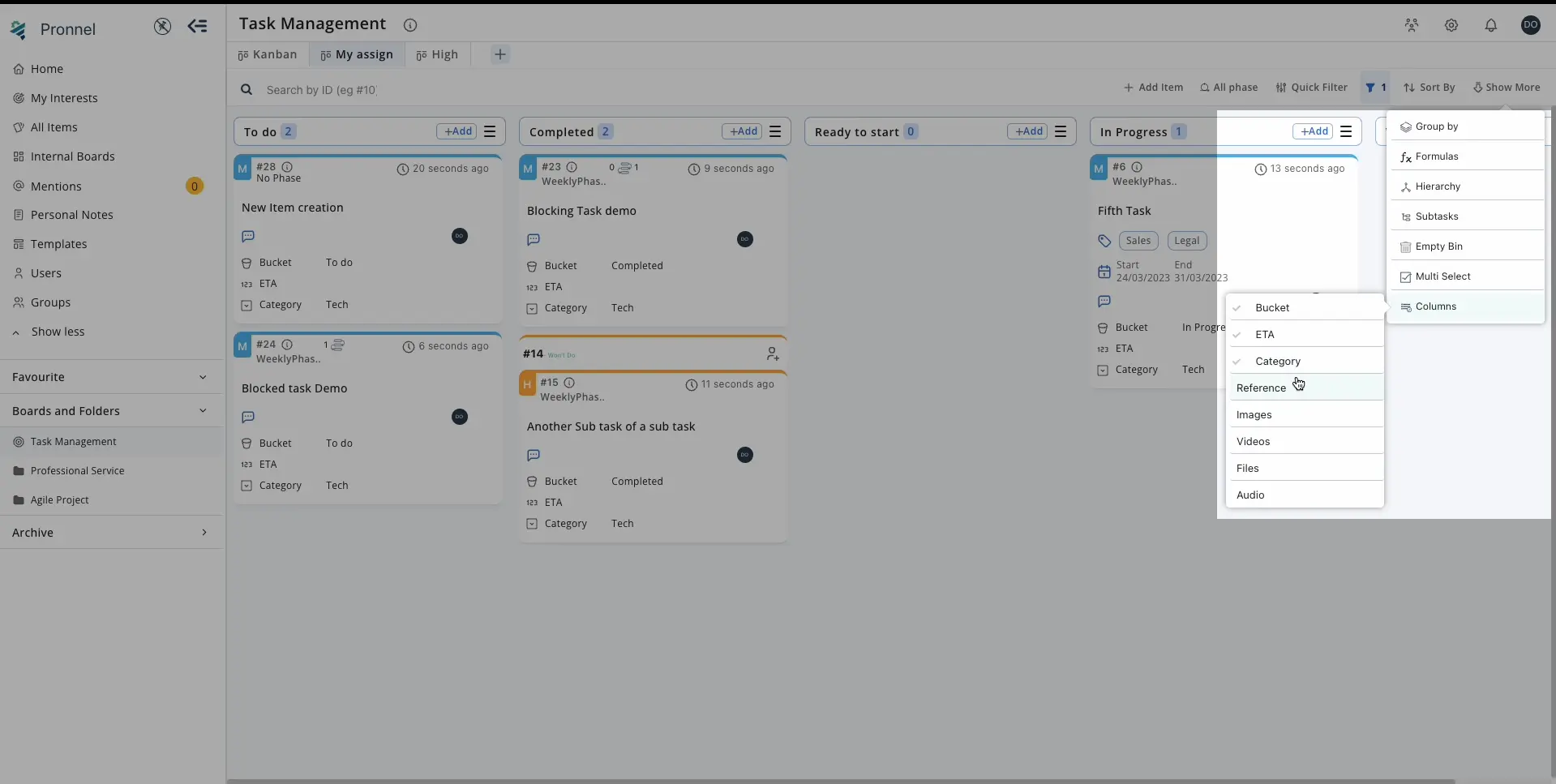This screenshot has width=1556, height=784.
Task: Click the horizontal scrollbar at bottom
Action: (840, 781)
